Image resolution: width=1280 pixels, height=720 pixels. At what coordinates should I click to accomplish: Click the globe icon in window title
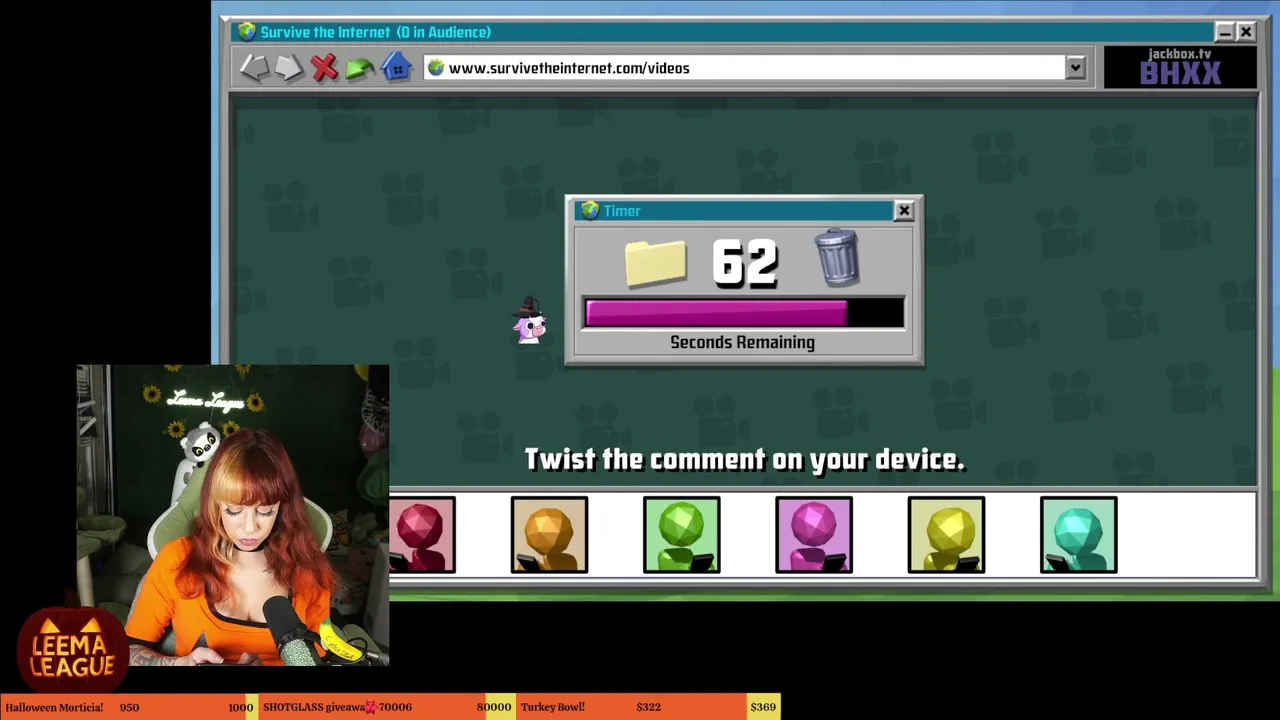click(246, 31)
